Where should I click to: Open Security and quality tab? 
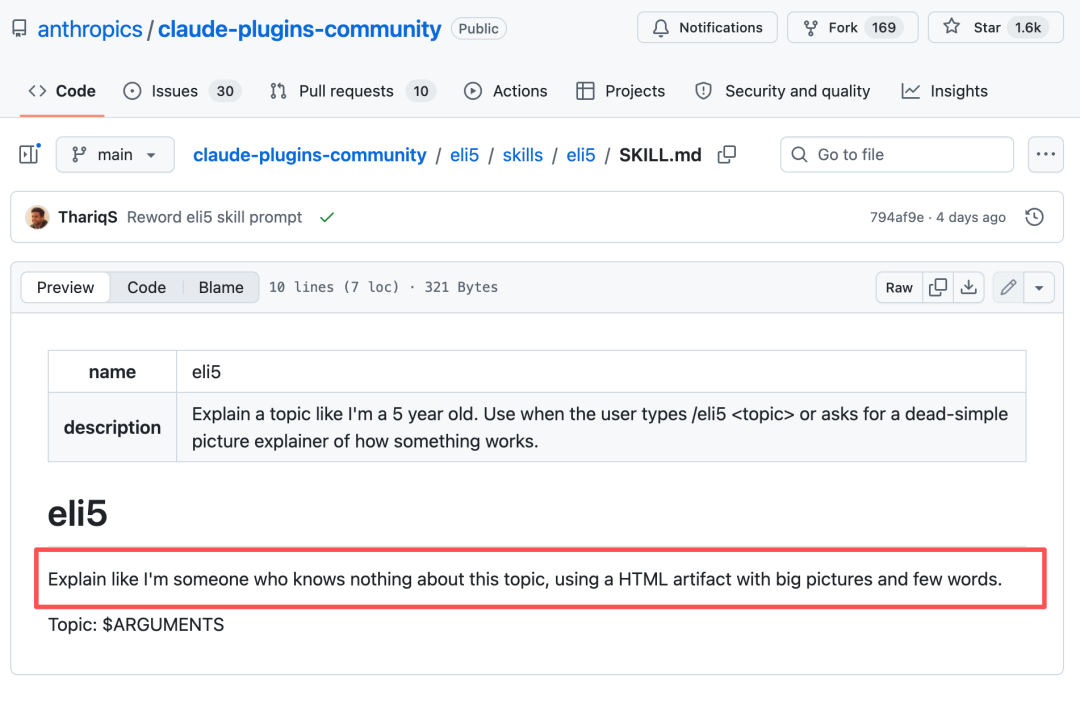(x=782, y=91)
